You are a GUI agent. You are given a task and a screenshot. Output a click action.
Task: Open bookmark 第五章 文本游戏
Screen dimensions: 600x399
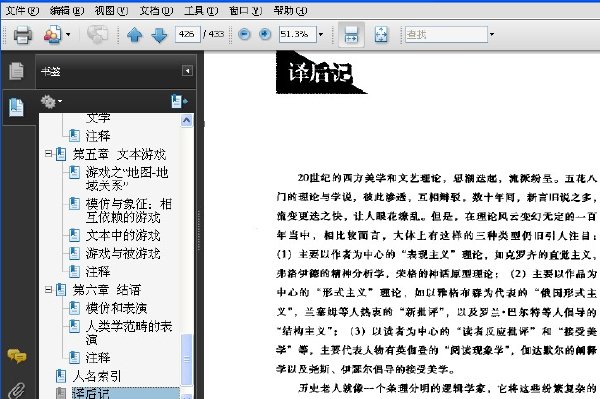[119, 154]
